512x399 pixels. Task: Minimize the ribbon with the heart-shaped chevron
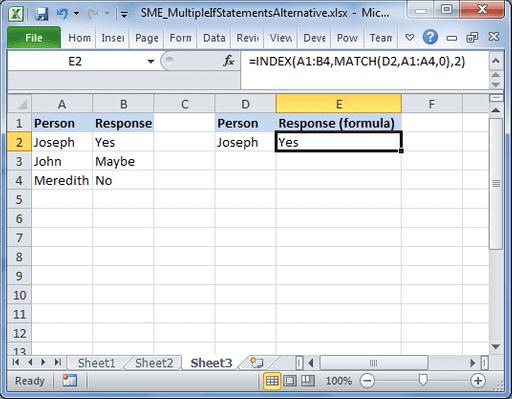[x=410, y=37]
